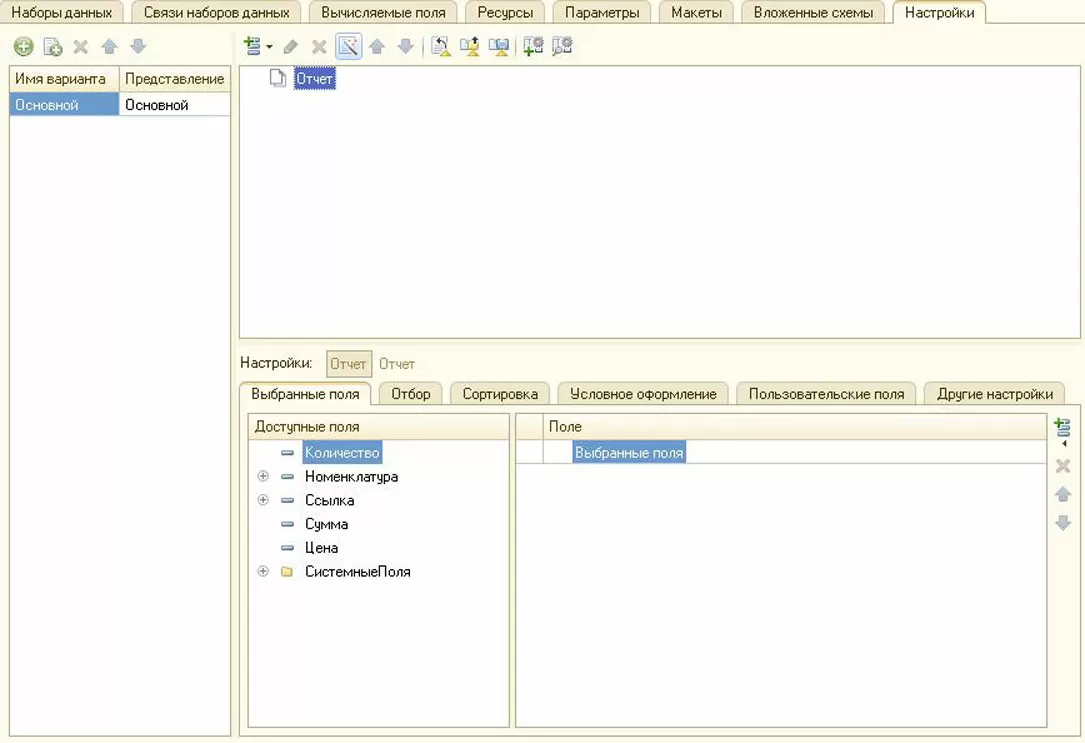Image resolution: width=1085 pixels, height=743 pixels.
Task: Click the add selected field icon
Action: coord(1062,428)
